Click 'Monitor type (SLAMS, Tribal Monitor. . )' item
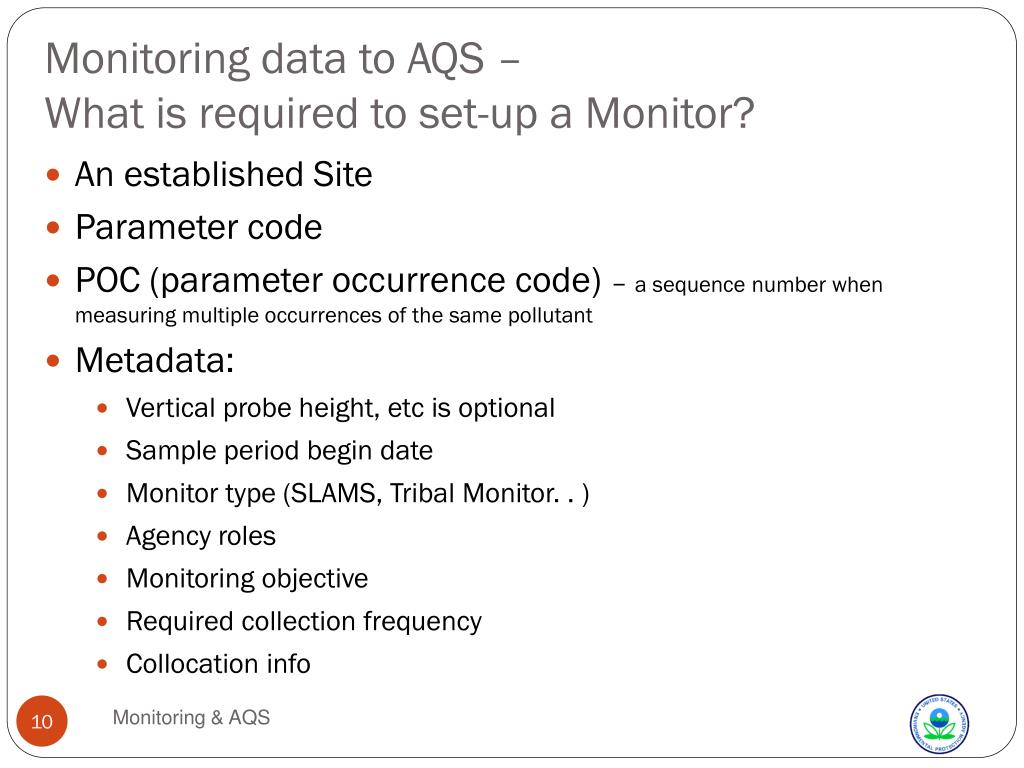 tap(358, 494)
